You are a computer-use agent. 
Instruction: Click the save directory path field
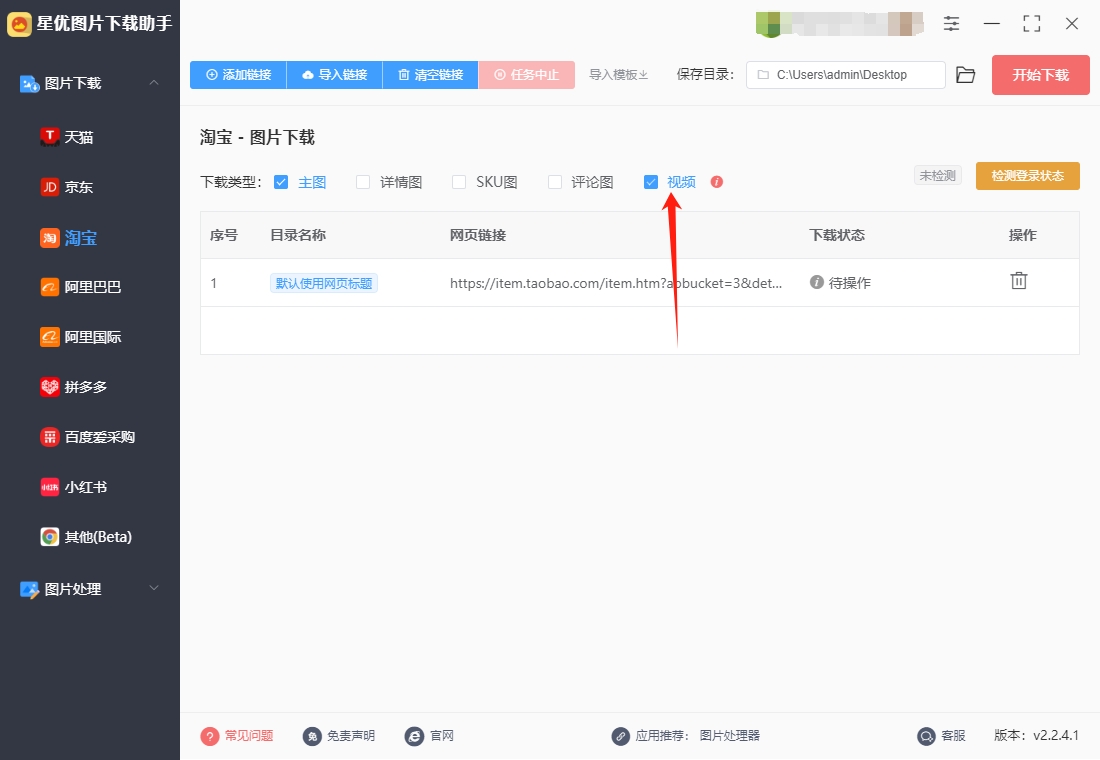pyautogui.click(x=845, y=74)
